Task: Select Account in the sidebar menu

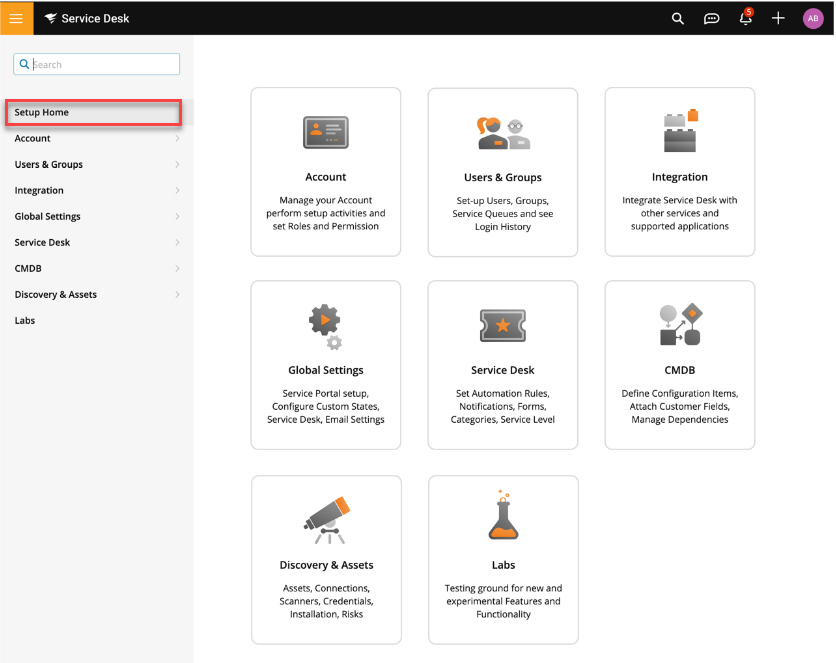Action: point(33,139)
